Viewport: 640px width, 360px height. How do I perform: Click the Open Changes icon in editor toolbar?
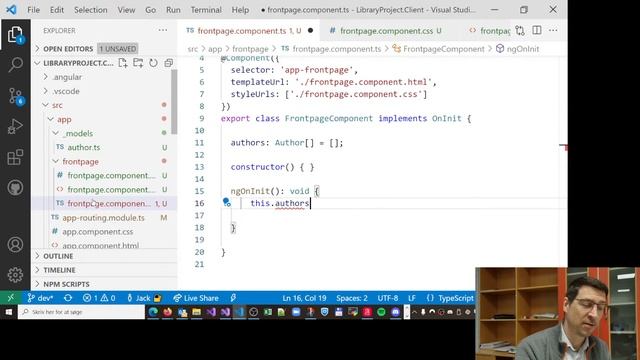[520, 31]
